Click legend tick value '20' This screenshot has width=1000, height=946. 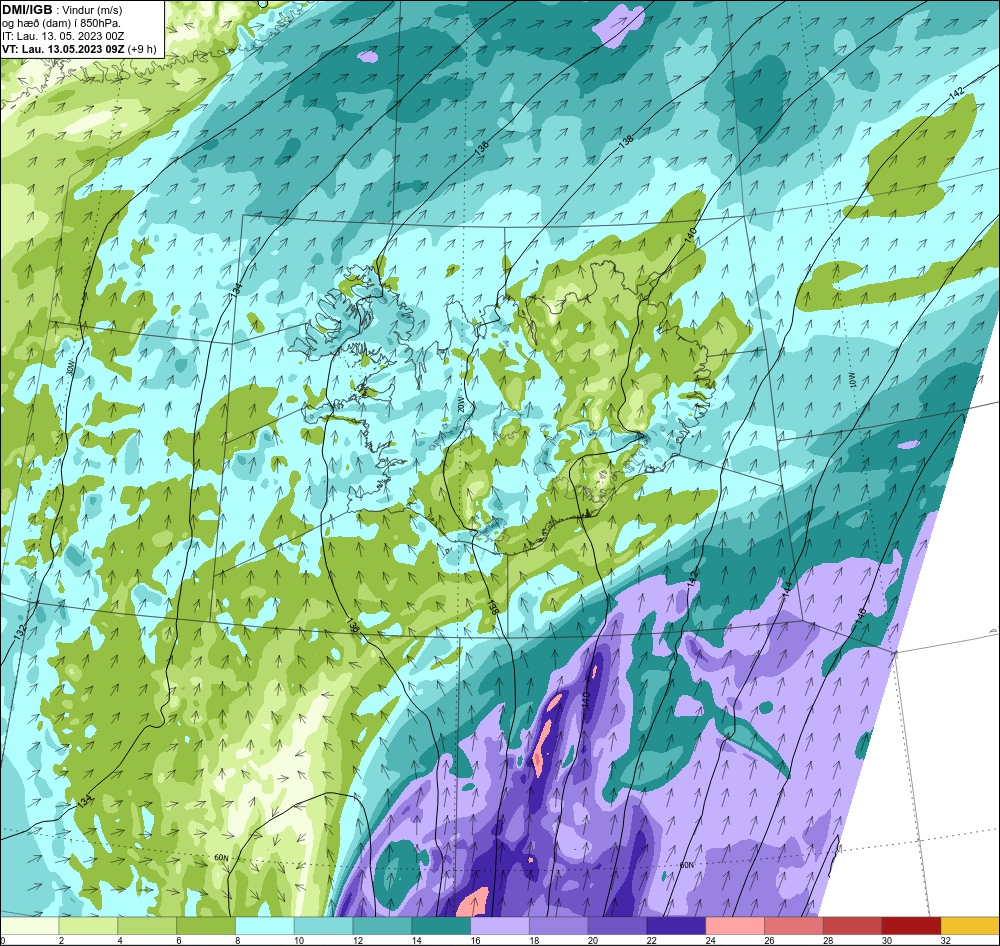pos(593,940)
